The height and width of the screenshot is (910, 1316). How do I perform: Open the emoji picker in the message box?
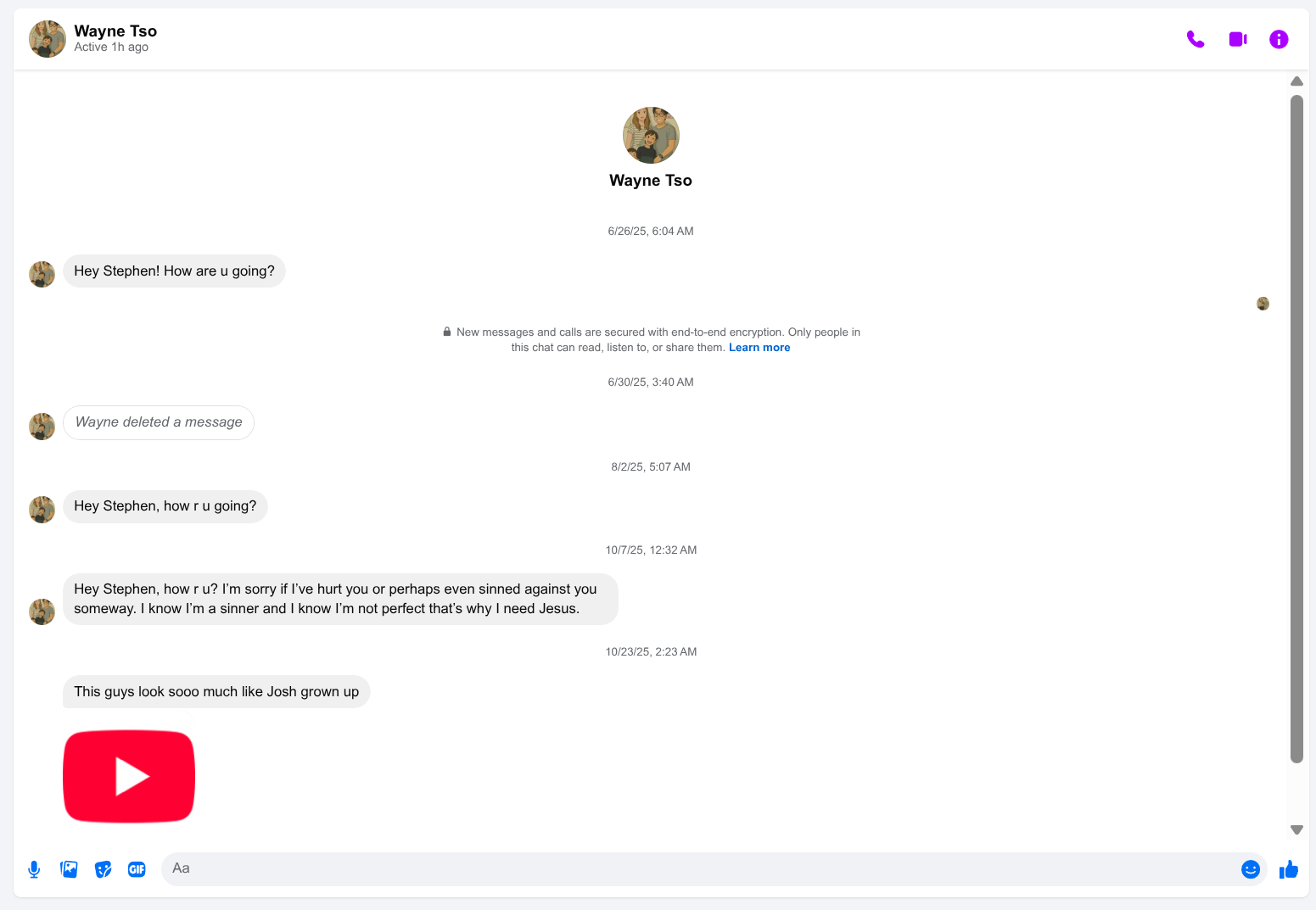1250,869
